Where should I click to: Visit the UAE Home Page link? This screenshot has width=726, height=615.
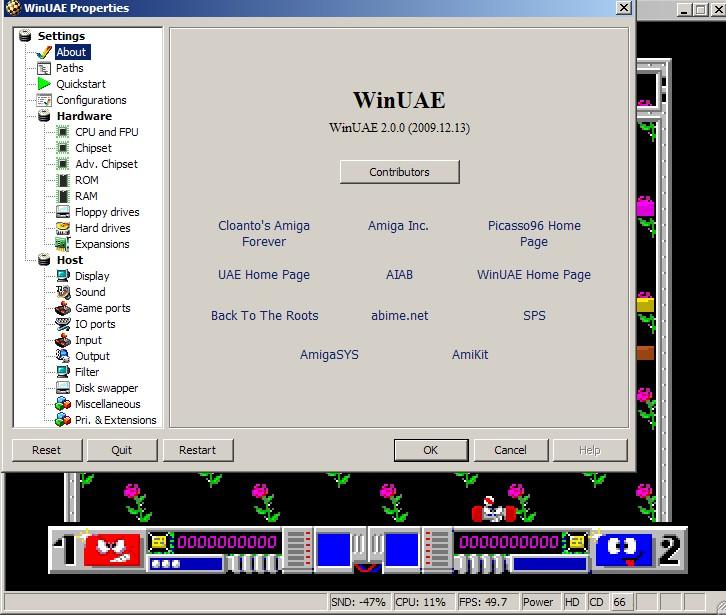click(264, 275)
